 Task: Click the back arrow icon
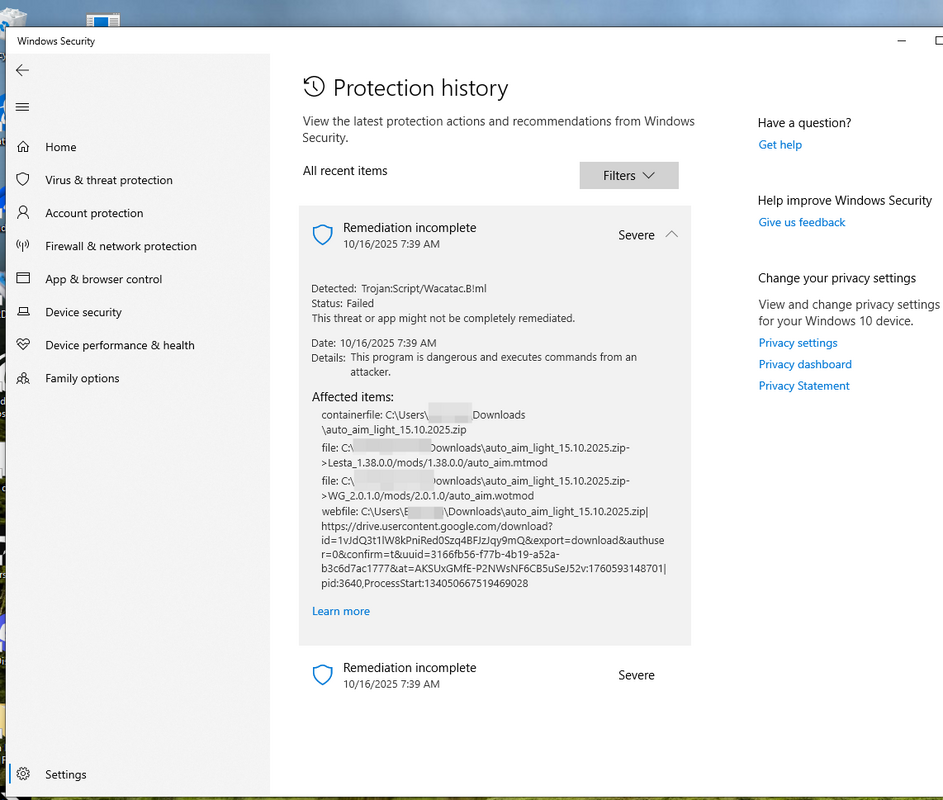pyautogui.click(x=22, y=70)
